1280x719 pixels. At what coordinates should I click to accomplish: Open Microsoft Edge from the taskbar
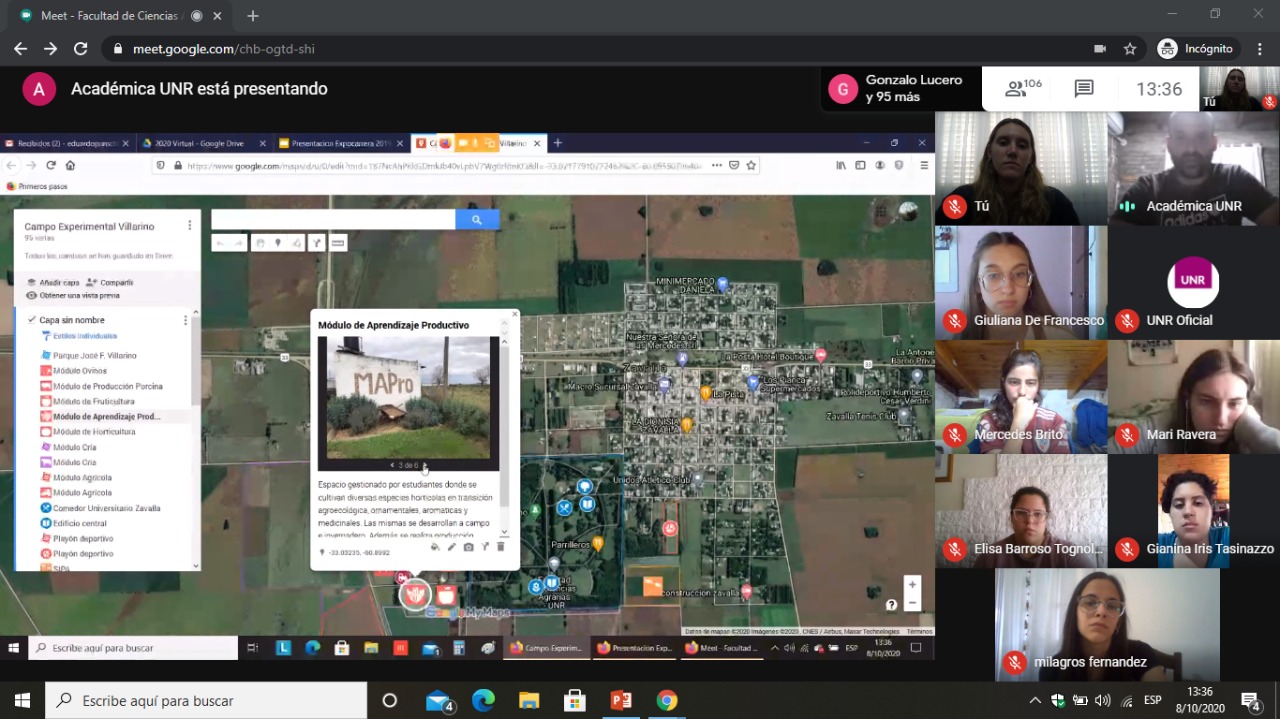coord(483,700)
